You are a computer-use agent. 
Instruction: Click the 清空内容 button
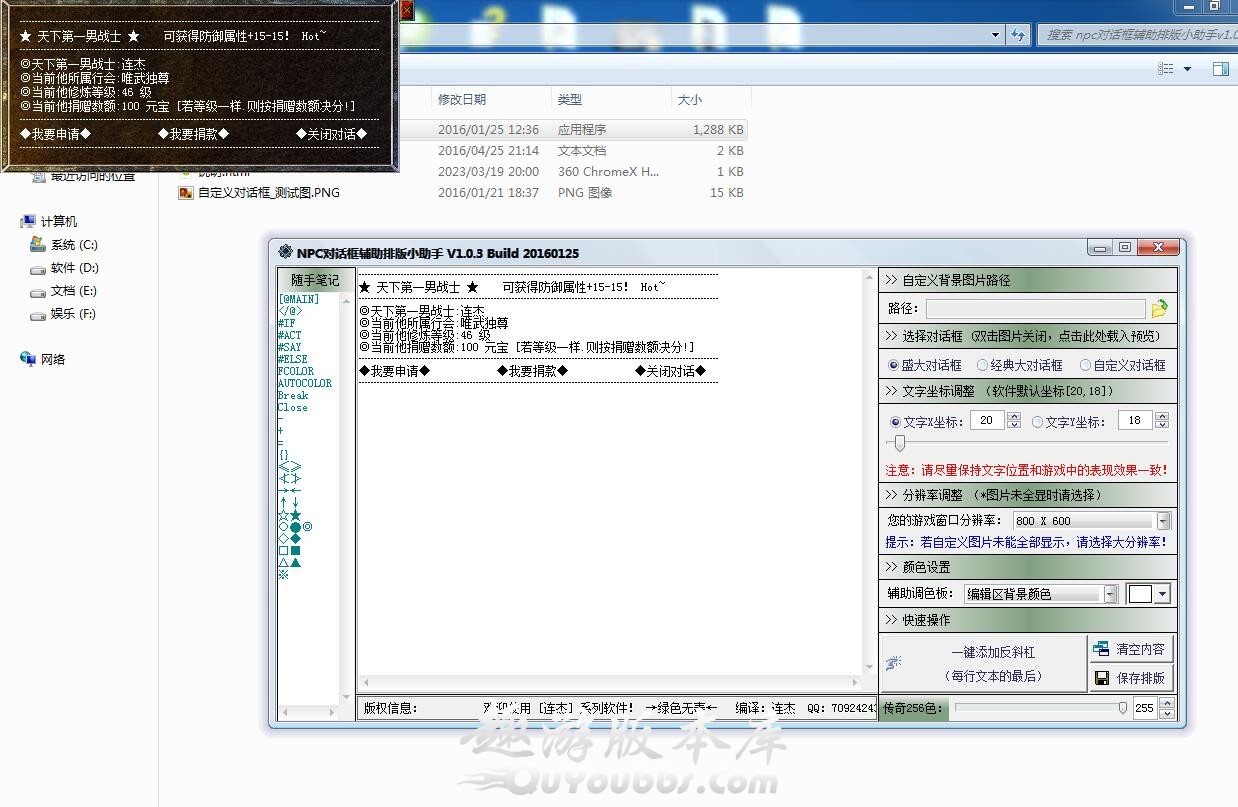[x=1131, y=649]
